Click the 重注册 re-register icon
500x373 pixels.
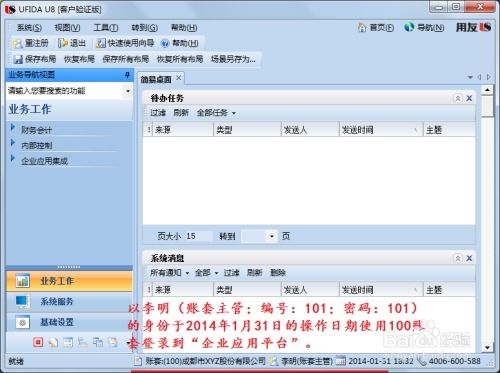click(17, 43)
